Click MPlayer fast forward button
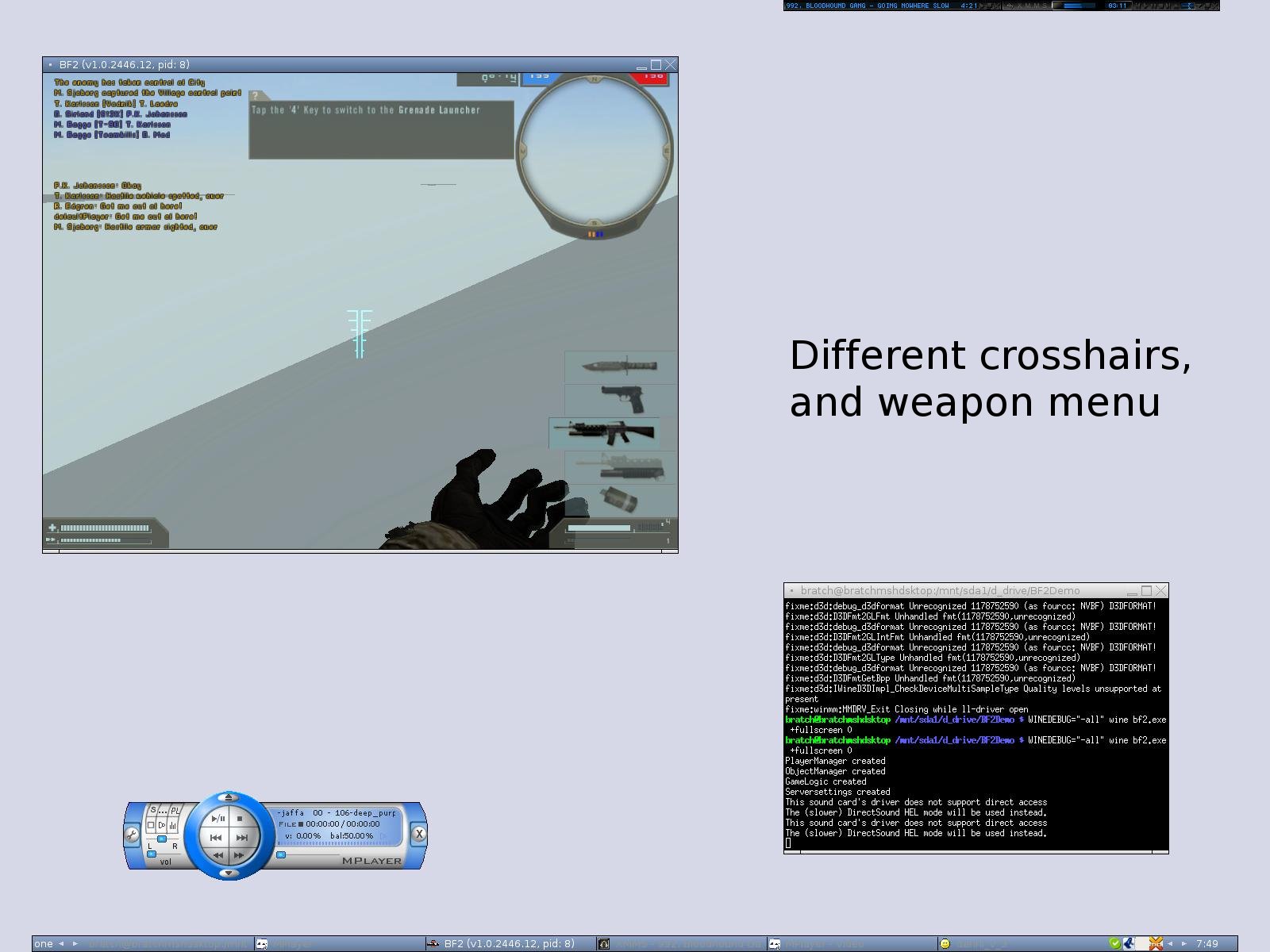This screenshot has height=952, width=1270. pyautogui.click(x=239, y=855)
